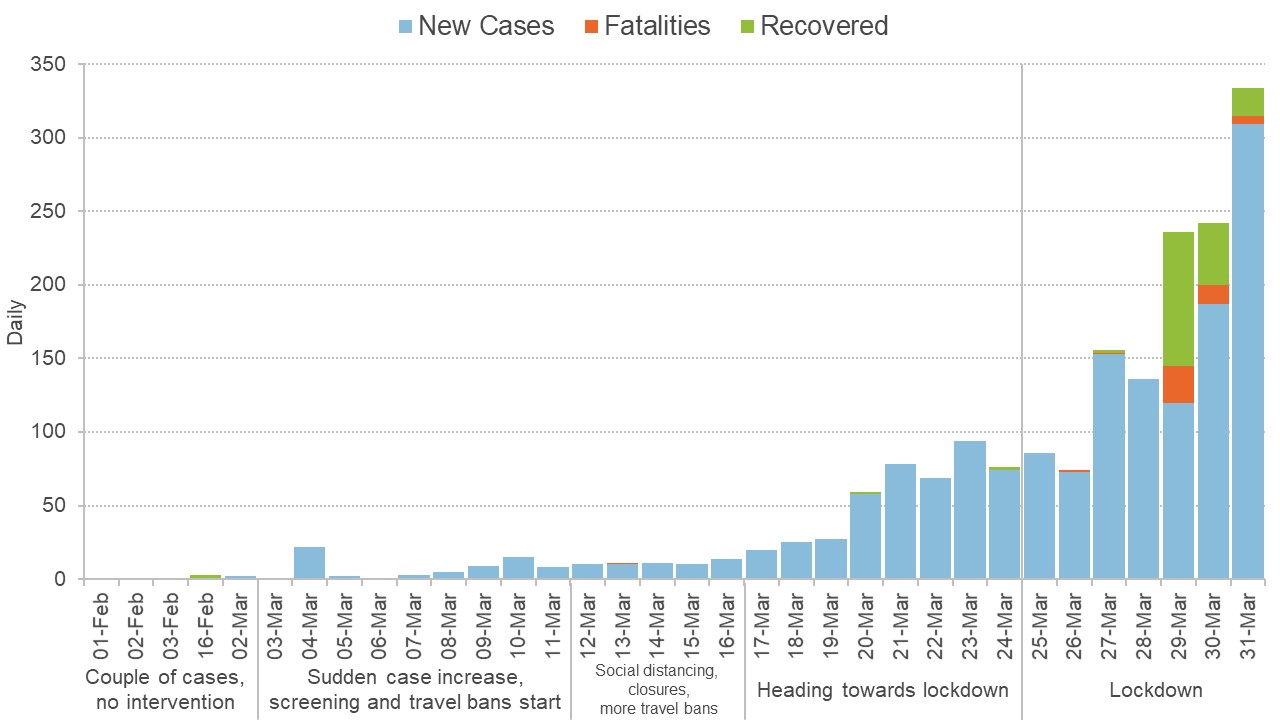
Task: Click the 16-Mar New Cases bar
Action: pos(727,569)
